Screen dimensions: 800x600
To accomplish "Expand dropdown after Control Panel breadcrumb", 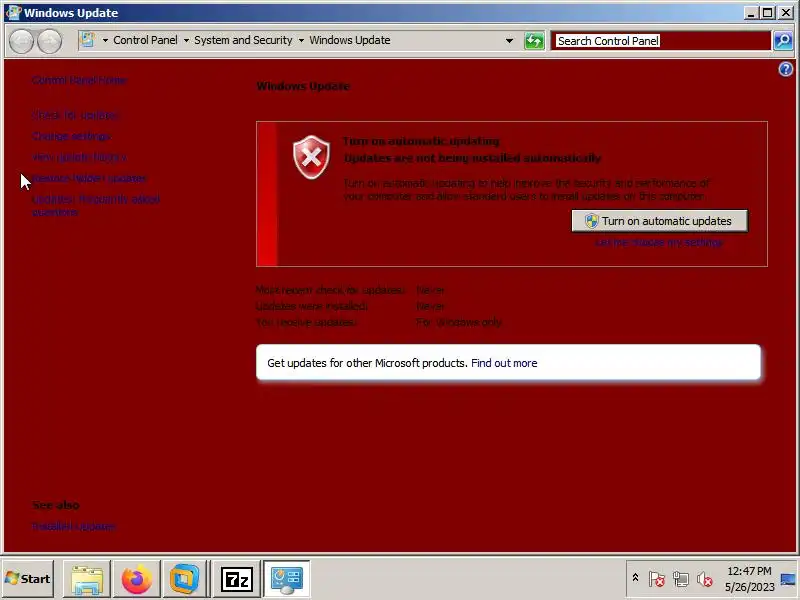I will point(186,40).
